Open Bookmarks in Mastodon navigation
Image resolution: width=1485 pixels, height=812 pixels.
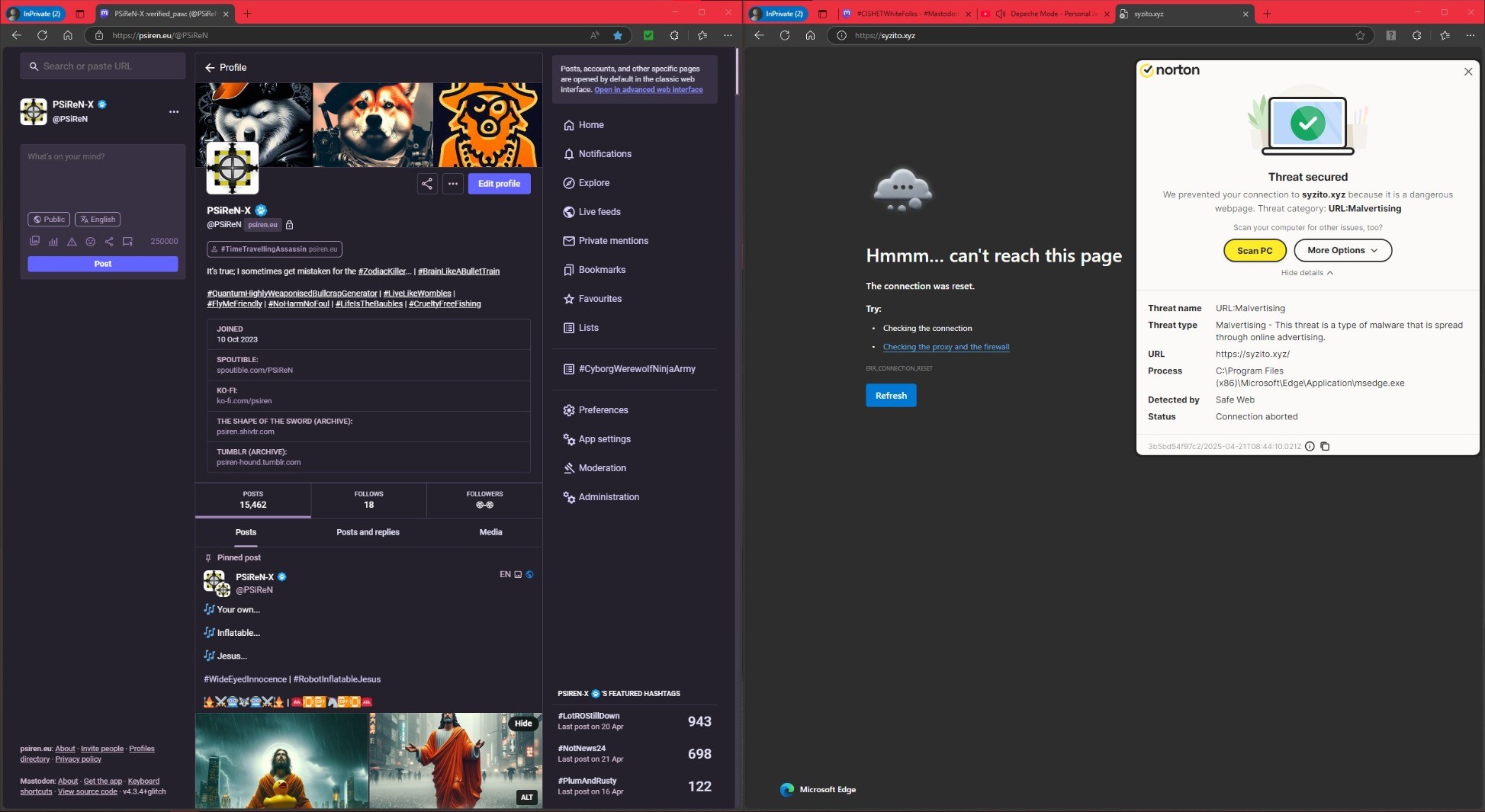pos(594,270)
